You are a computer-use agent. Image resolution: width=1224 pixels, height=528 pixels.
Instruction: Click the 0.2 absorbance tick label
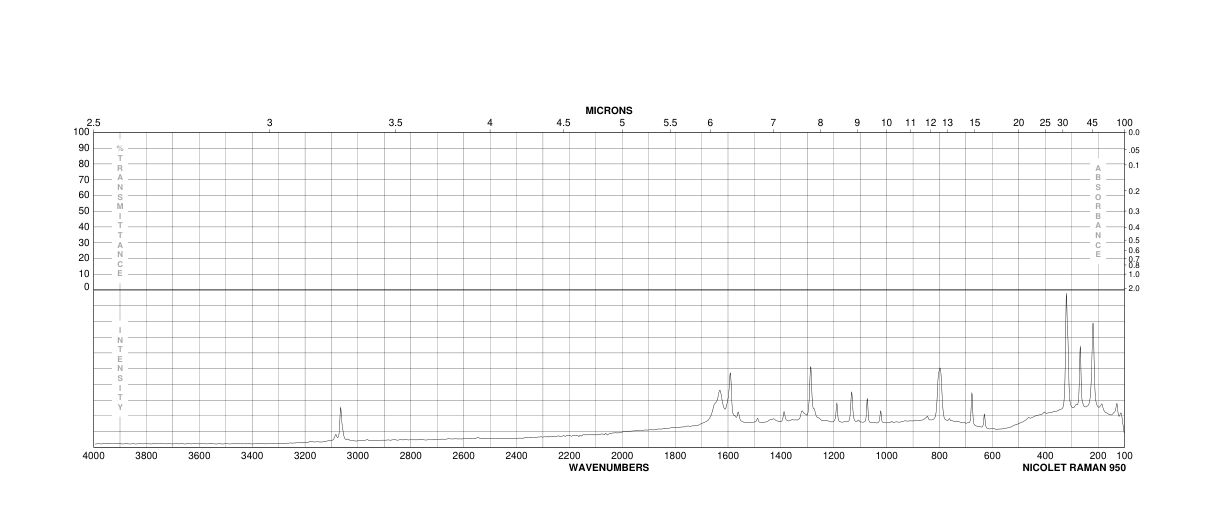pyautogui.click(x=1134, y=191)
